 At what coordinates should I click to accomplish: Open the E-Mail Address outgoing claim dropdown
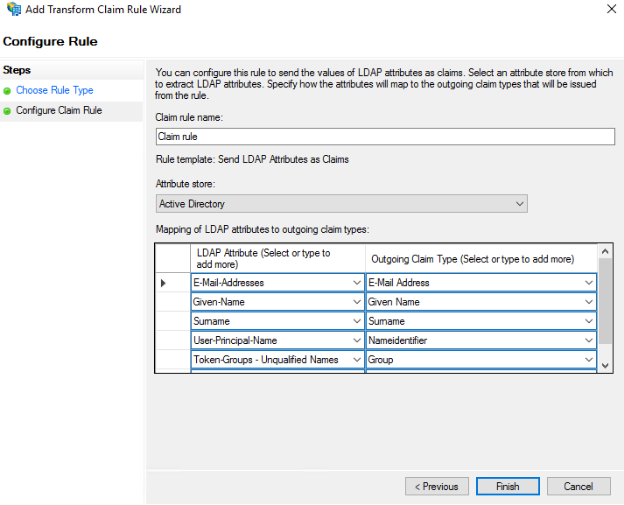coord(589,283)
